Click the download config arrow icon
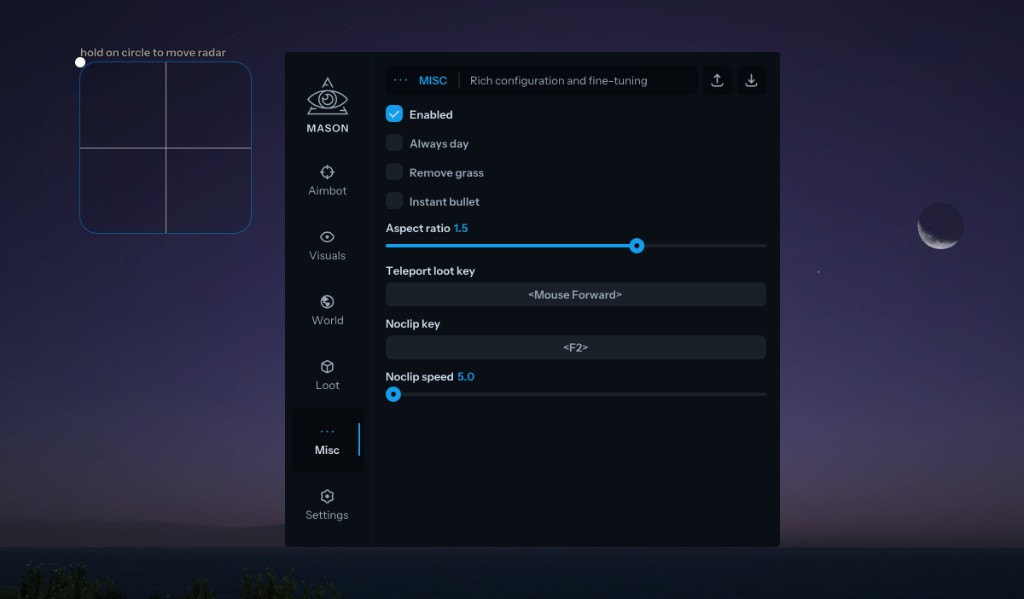 point(751,81)
